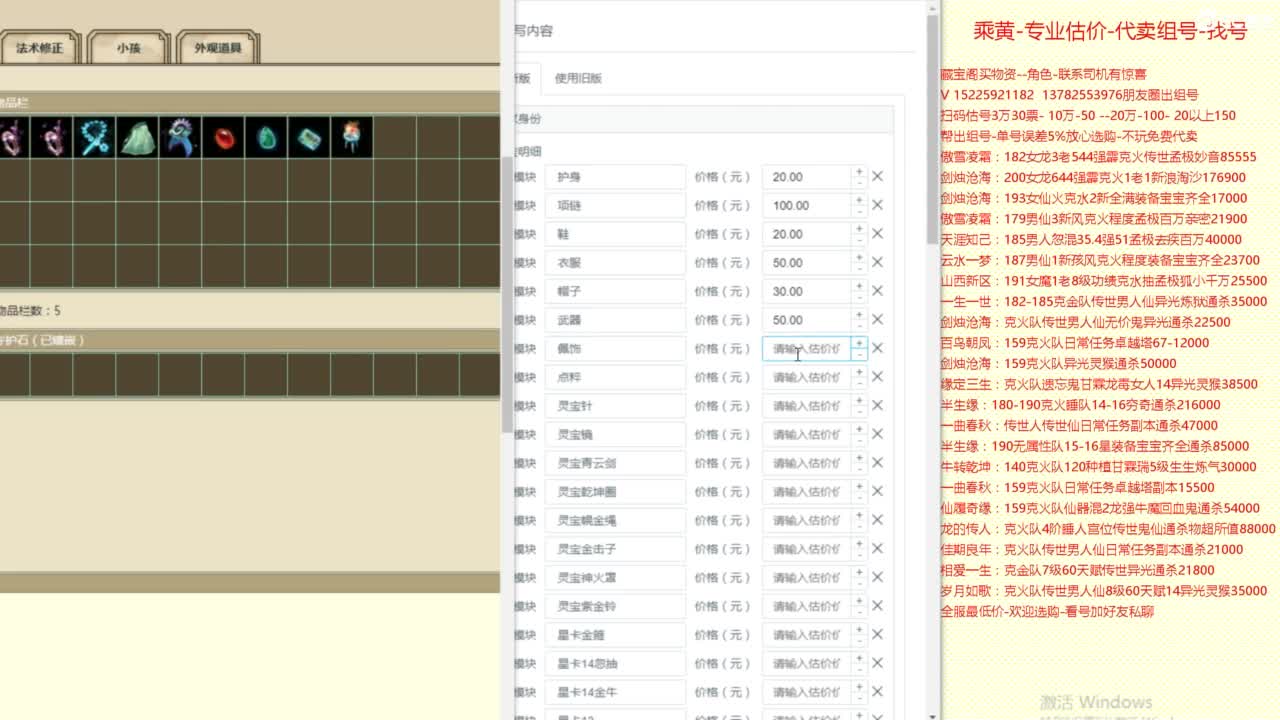
Task: Click the 山西新区 191女魔 listing line
Action: (1104, 281)
